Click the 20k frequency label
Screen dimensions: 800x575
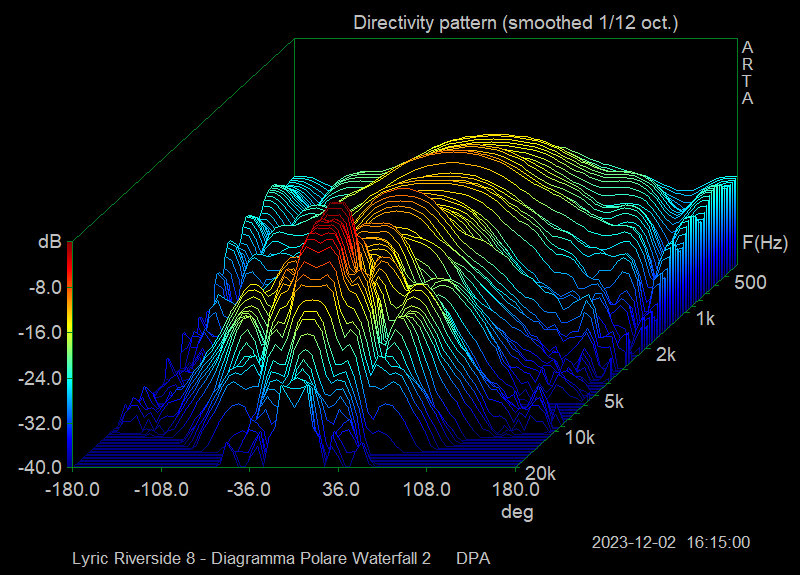(x=540, y=474)
